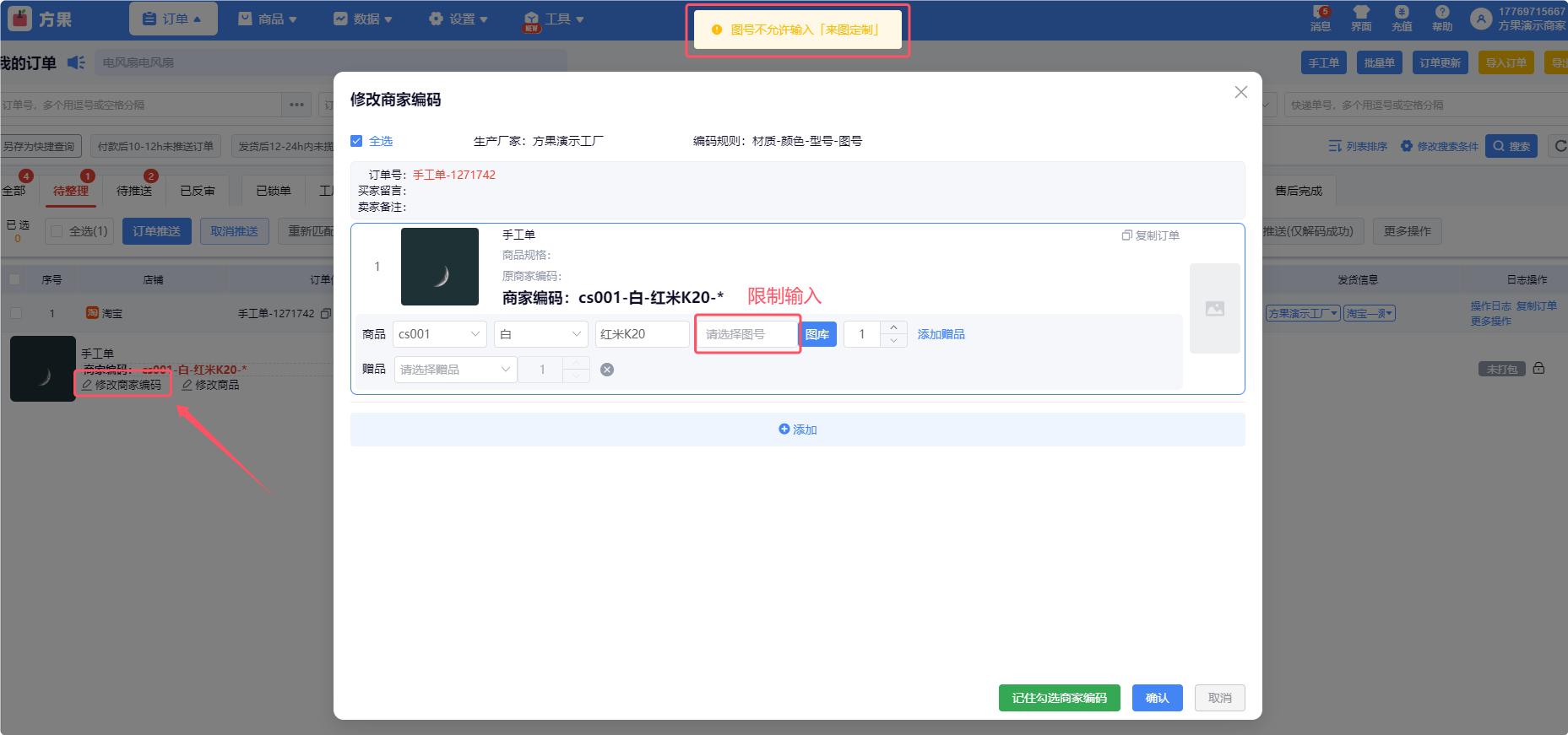Viewport: 1568px width, 735px height.
Task: Open the 方果演示工厂 factory dropdown in table
Action: [1303, 313]
